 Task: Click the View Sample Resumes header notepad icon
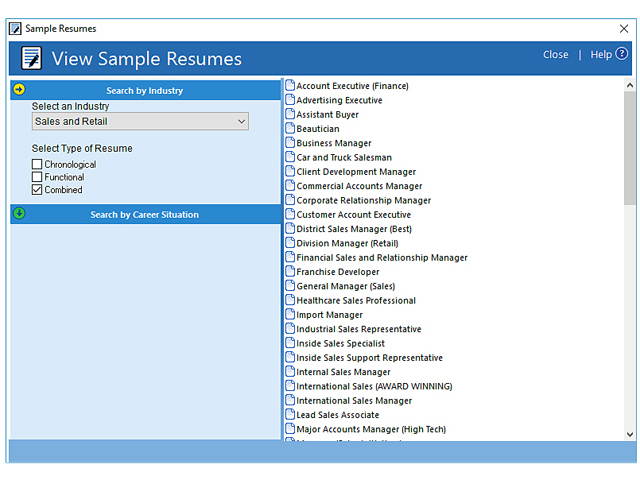coord(31,58)
